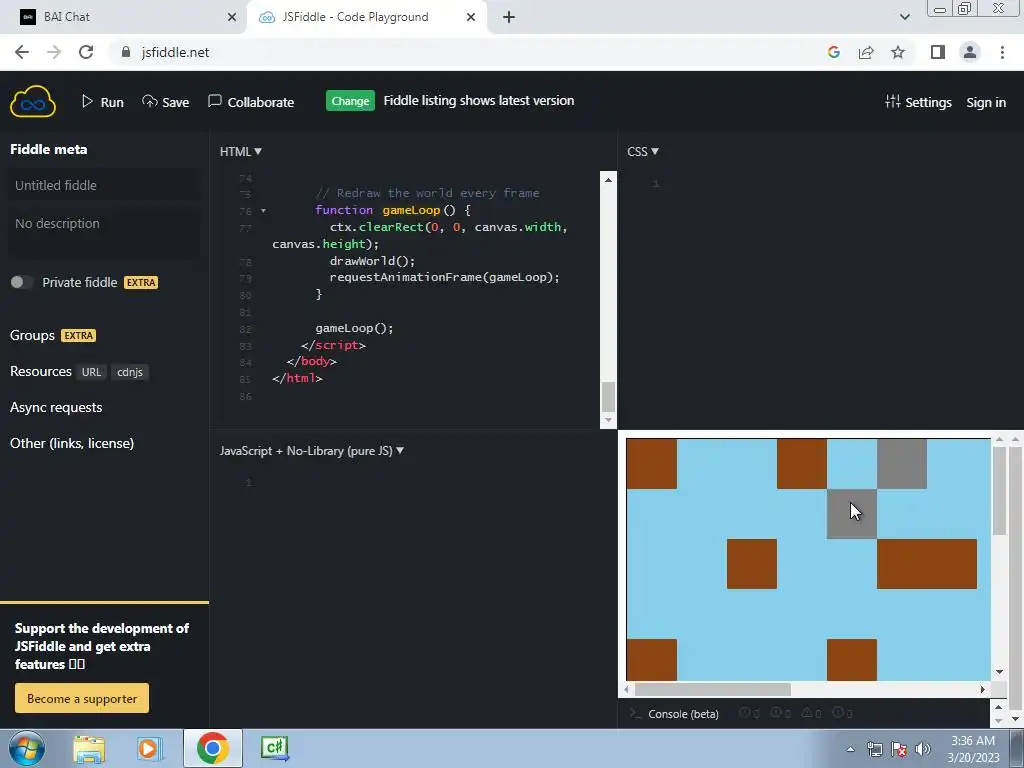Open the Async requests section
Screen dimensions: 1024x768
point(56,408)
